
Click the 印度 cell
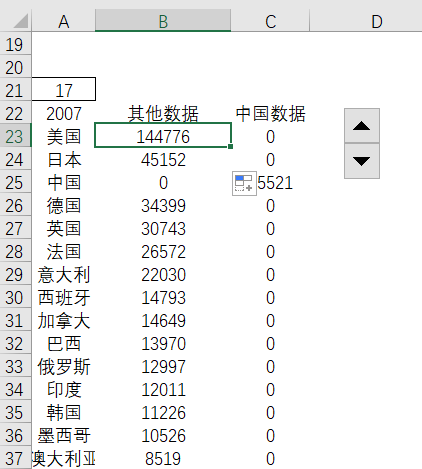click(x=63, y=389)
